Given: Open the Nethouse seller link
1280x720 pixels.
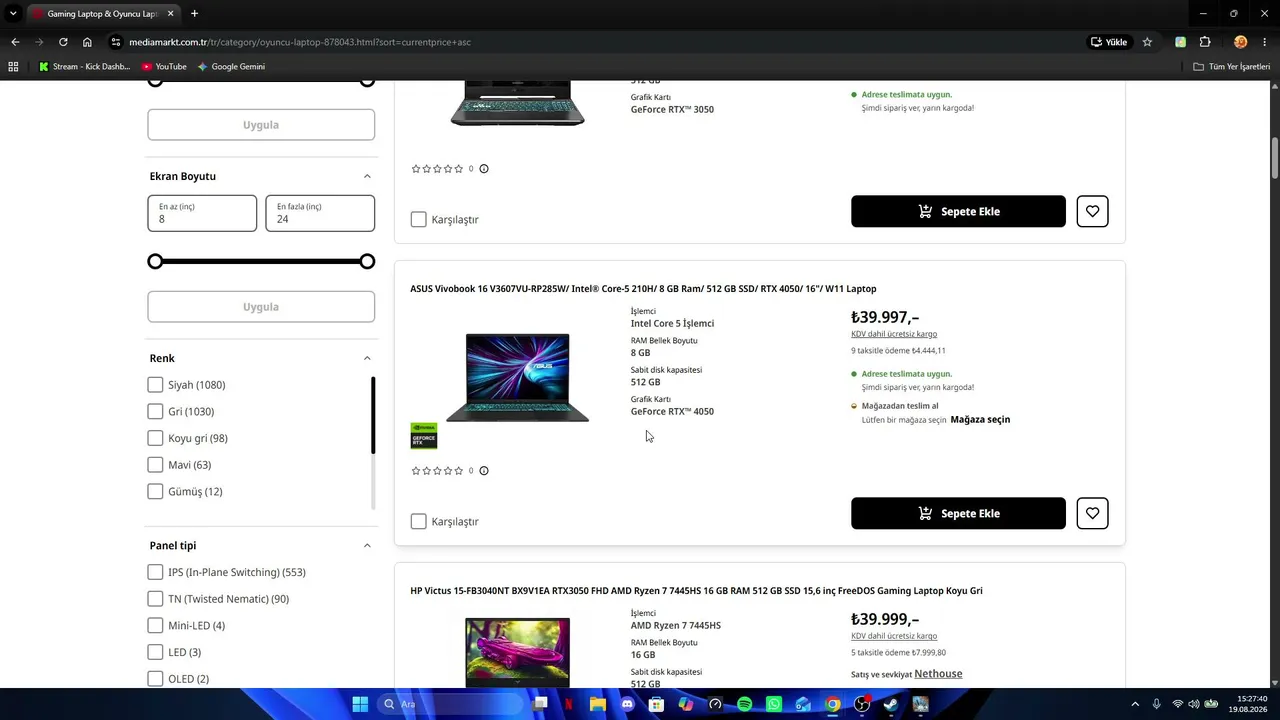Looking at the screenshot, I should click(x=938, y=674).
